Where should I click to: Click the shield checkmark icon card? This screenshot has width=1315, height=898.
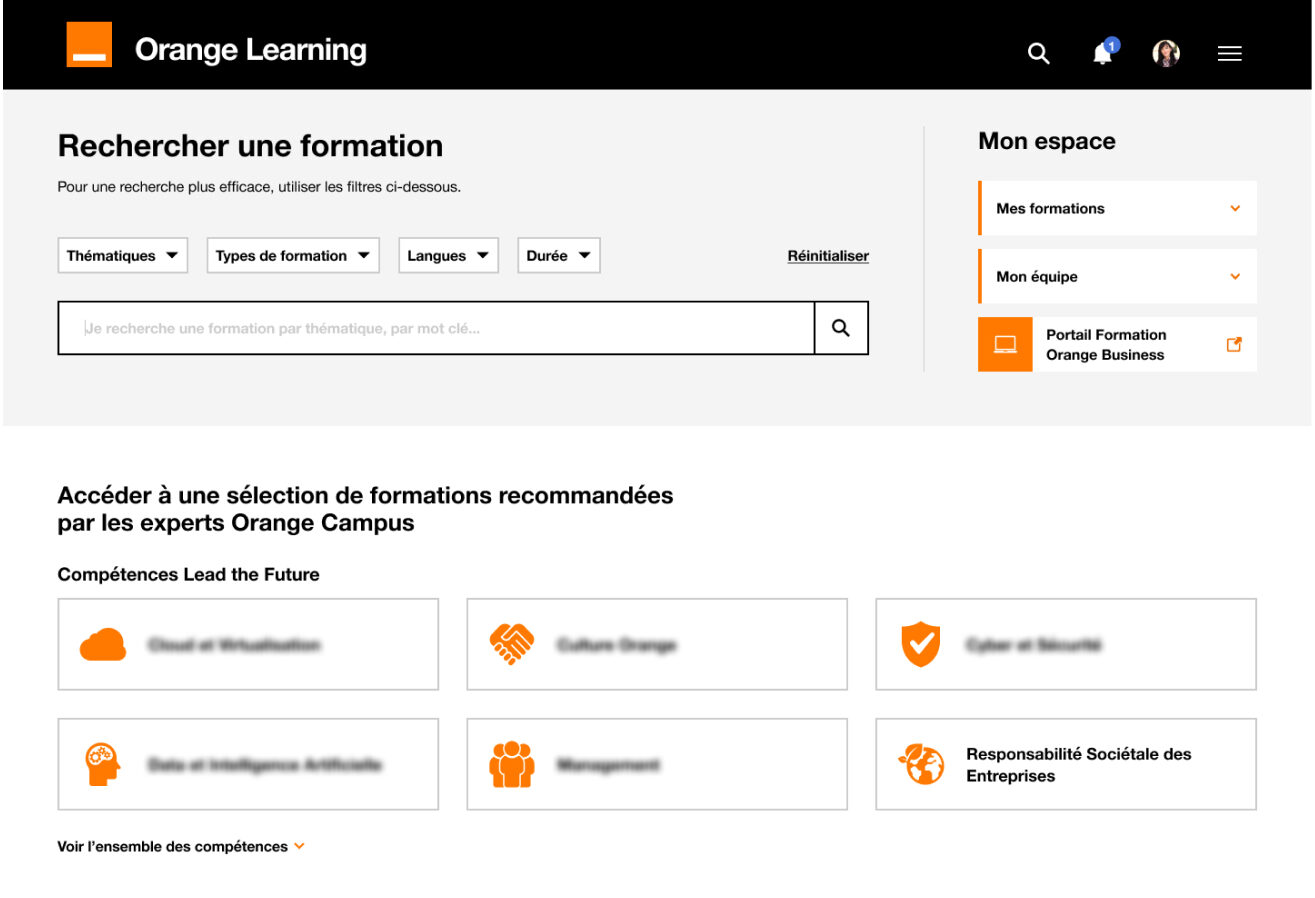(1066, 644)
